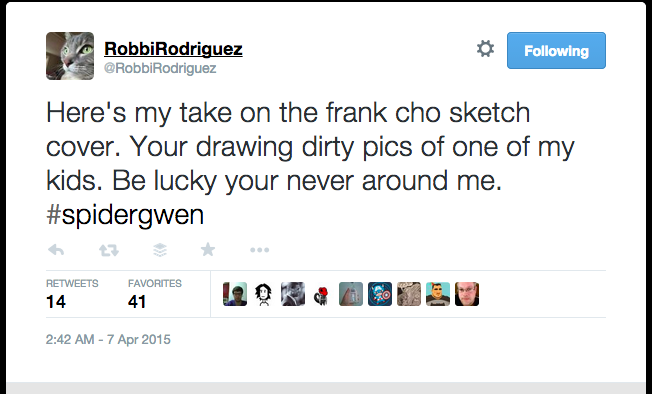The width and height of the screenshot is (652, 394).
Task: Favorite the tweet with the star icon
Action: [208, 249]
